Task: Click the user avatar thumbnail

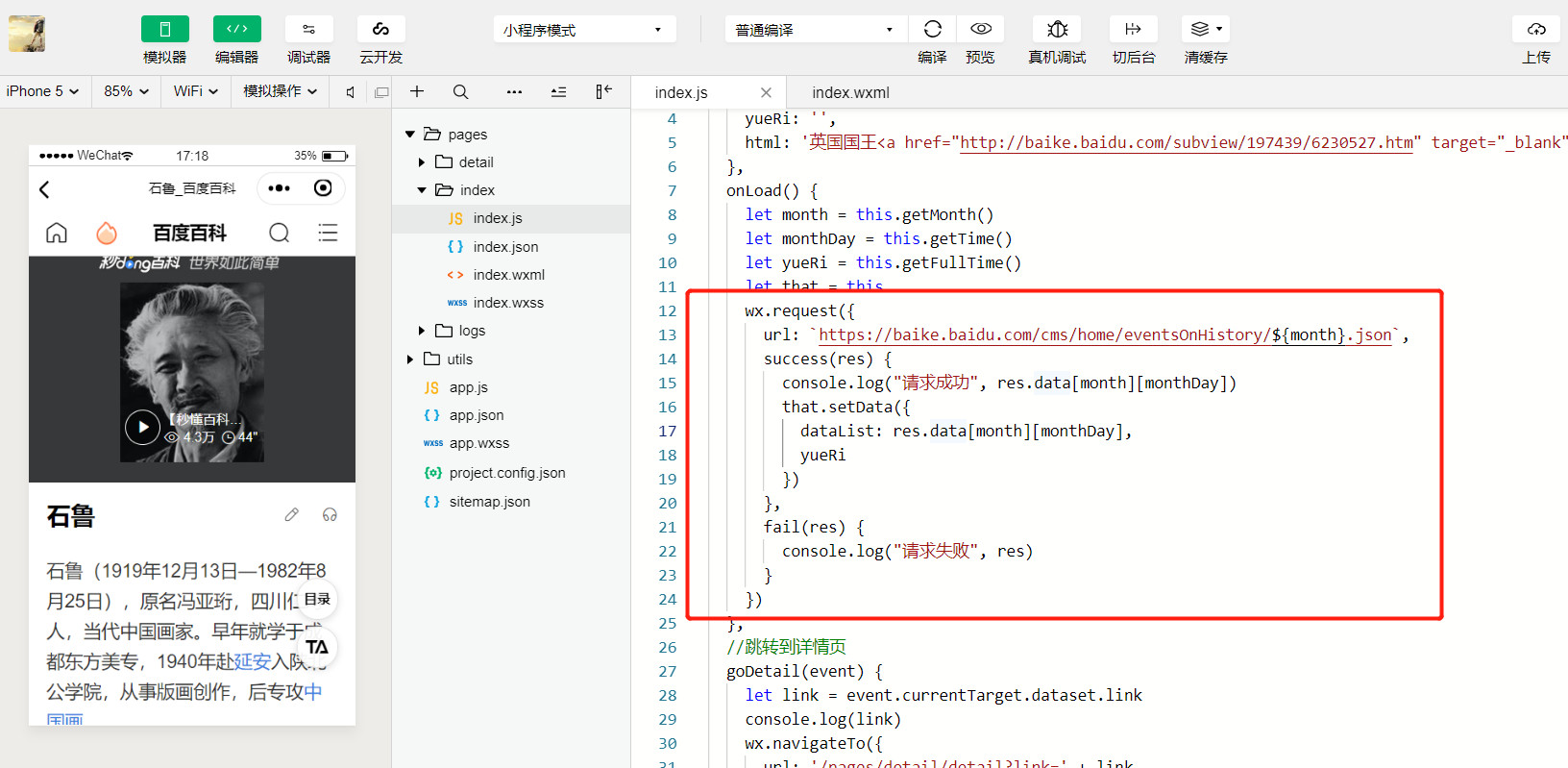Action: click(27, 34)
